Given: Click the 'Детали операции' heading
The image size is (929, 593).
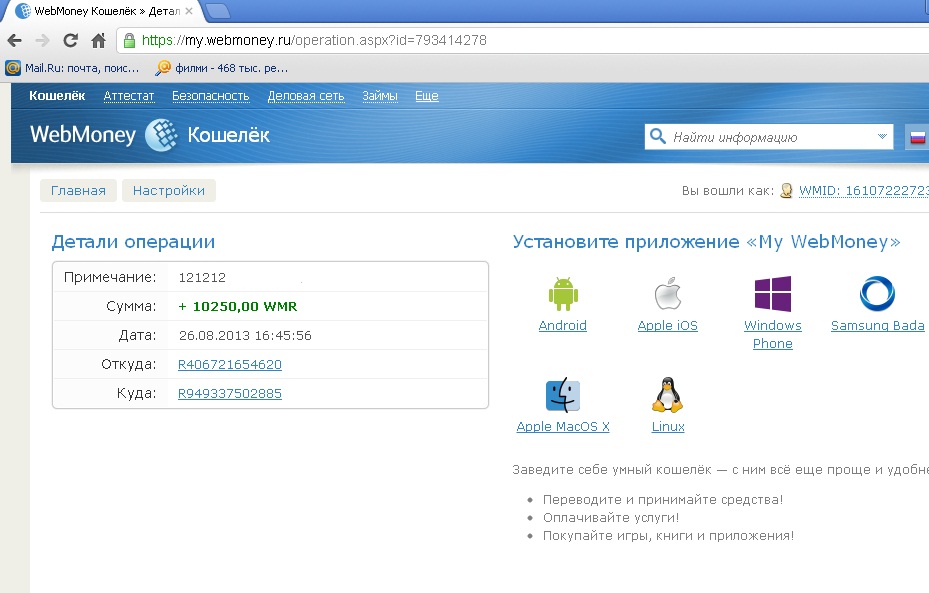Looking at the screenshot, I should click(x=133, y=242).
